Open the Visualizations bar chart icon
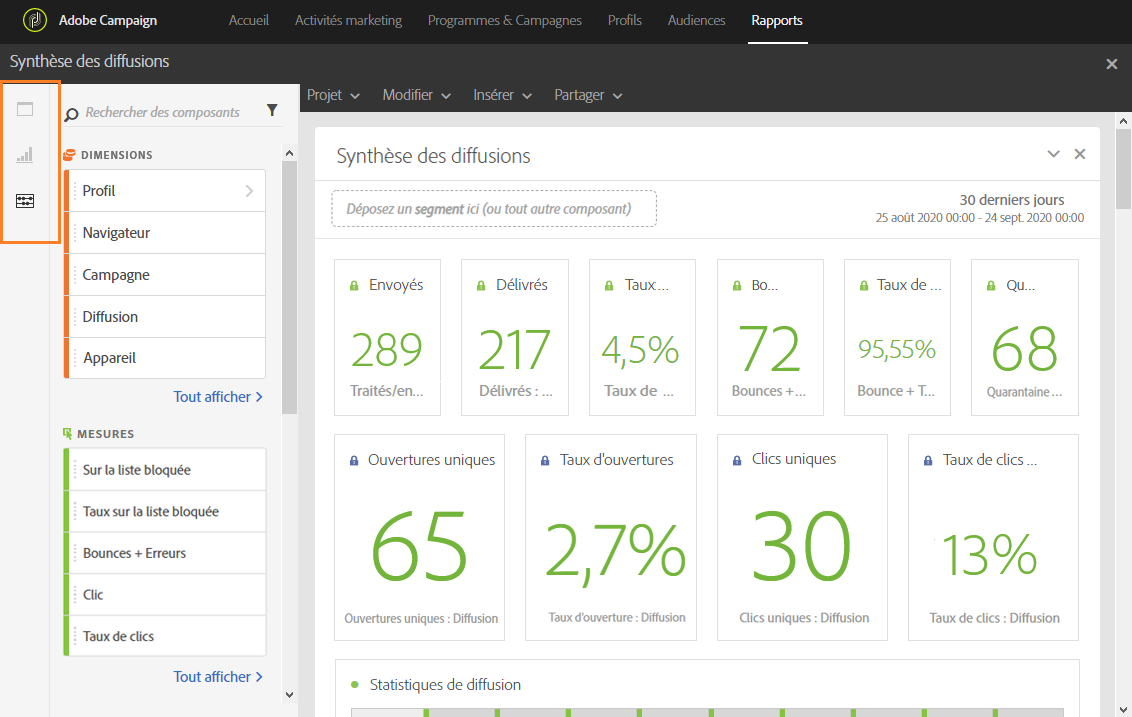Image resolution: width=1132 pixels, height=717 pixels. pyautogui.click(x=25, y=155)
